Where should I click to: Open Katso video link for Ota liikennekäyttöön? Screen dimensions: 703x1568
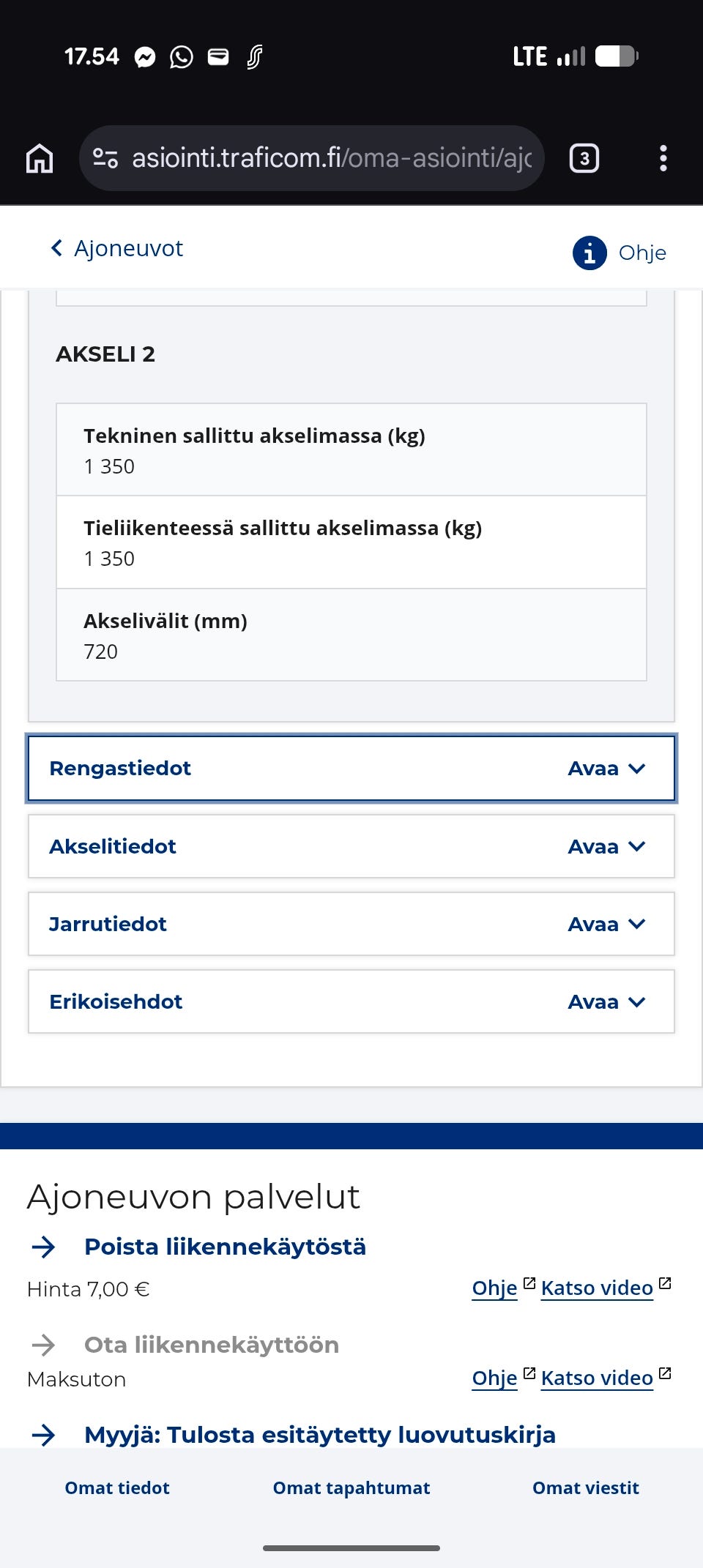(x=597, y=1378)
